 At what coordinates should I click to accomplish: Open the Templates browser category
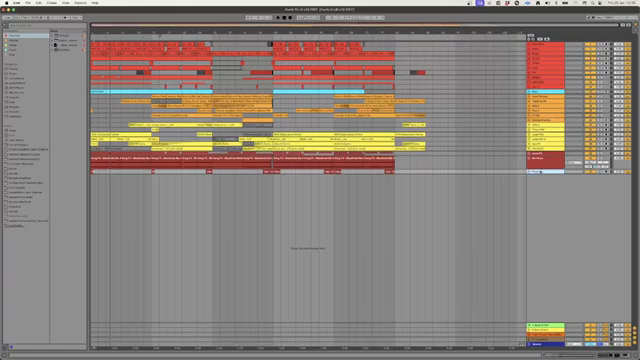pyautogui.click(x=16, y=116)
